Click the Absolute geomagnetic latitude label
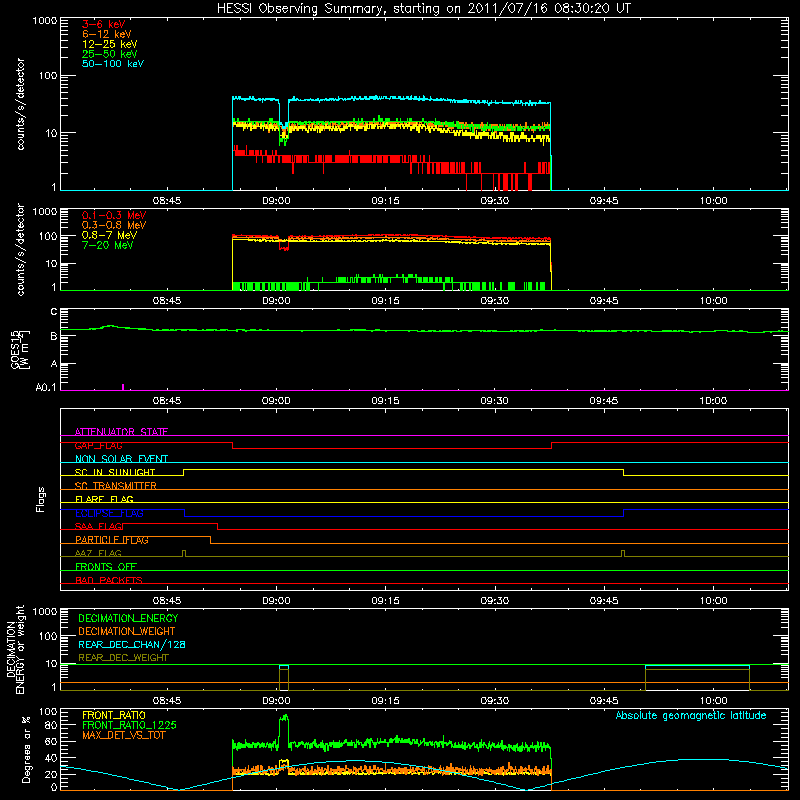Screen dimensions: 800x800 point(691,715)
